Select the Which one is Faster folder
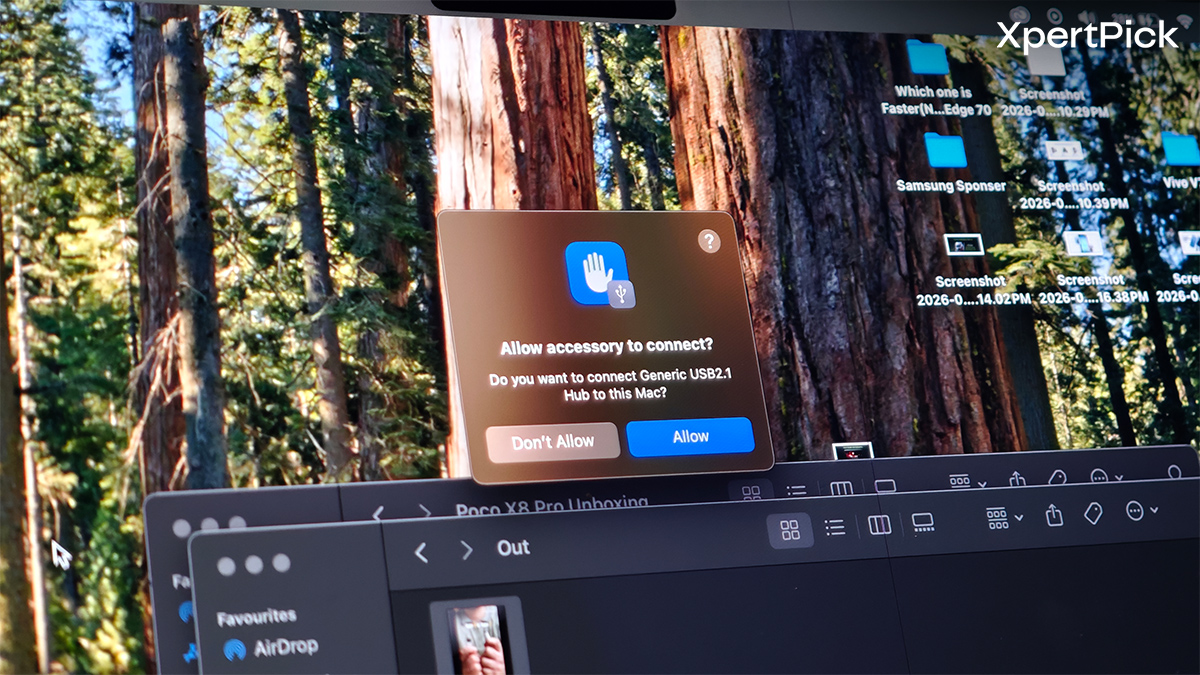The height and width of the screenshot is (675, 1200). [929, 59]
